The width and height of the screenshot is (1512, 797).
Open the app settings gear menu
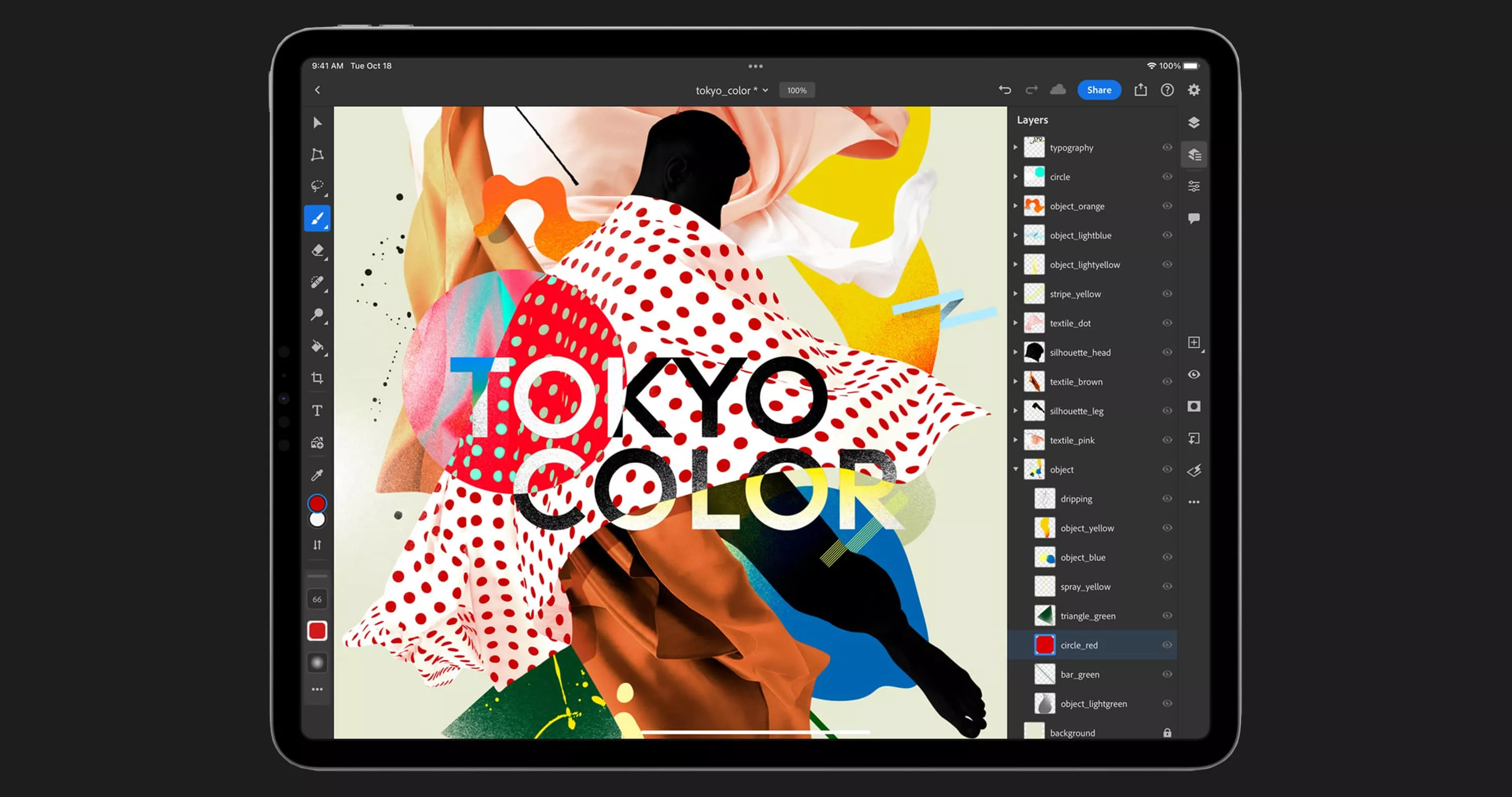coord(1193,90)
